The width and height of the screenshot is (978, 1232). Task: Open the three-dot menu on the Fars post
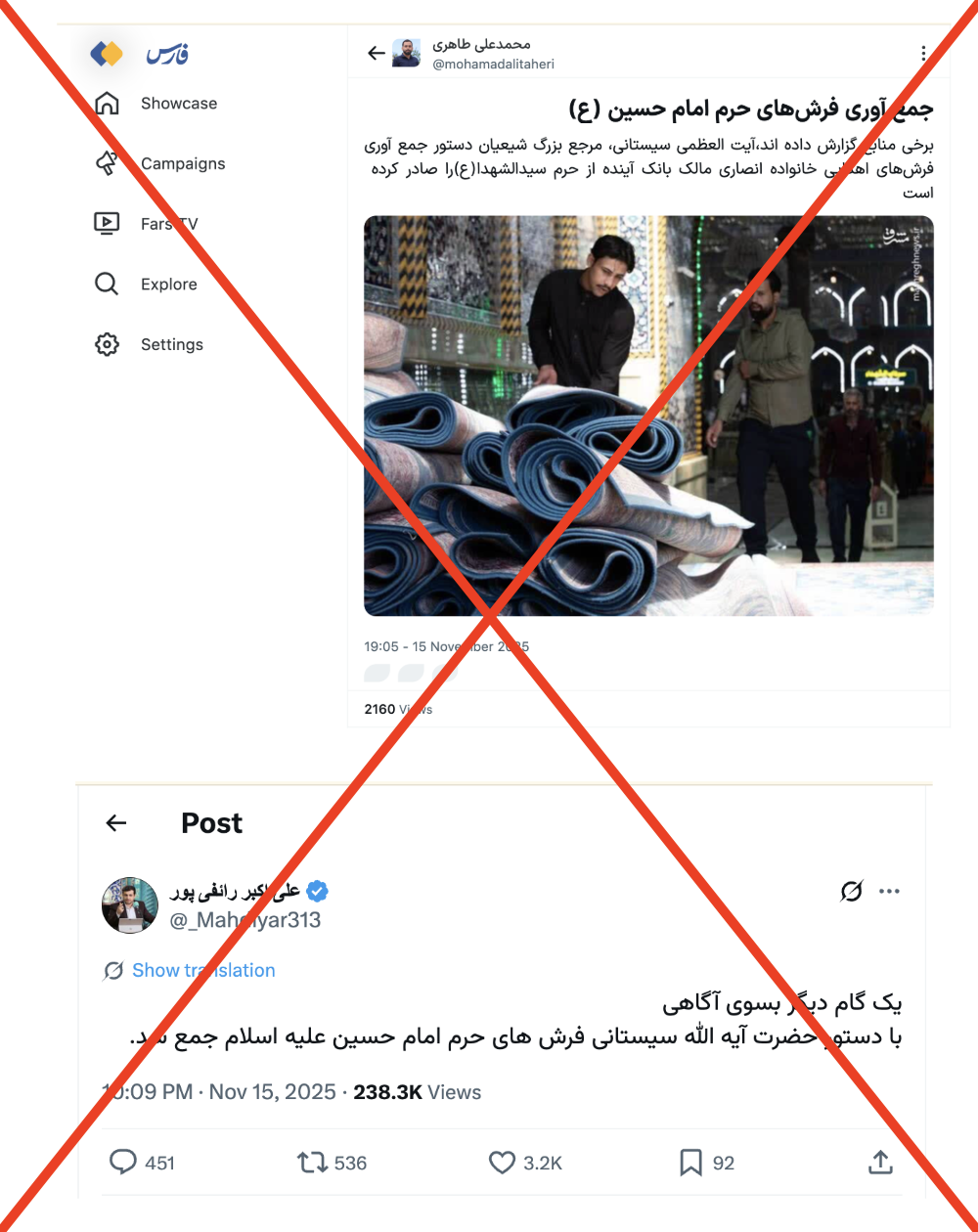pos(923,54)
